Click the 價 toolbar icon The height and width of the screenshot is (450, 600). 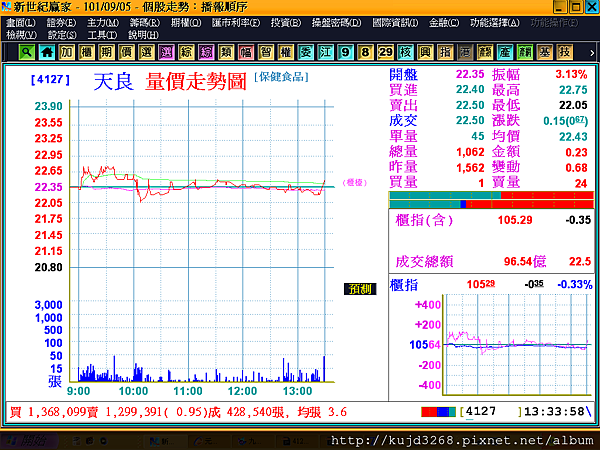coord(126,52)
